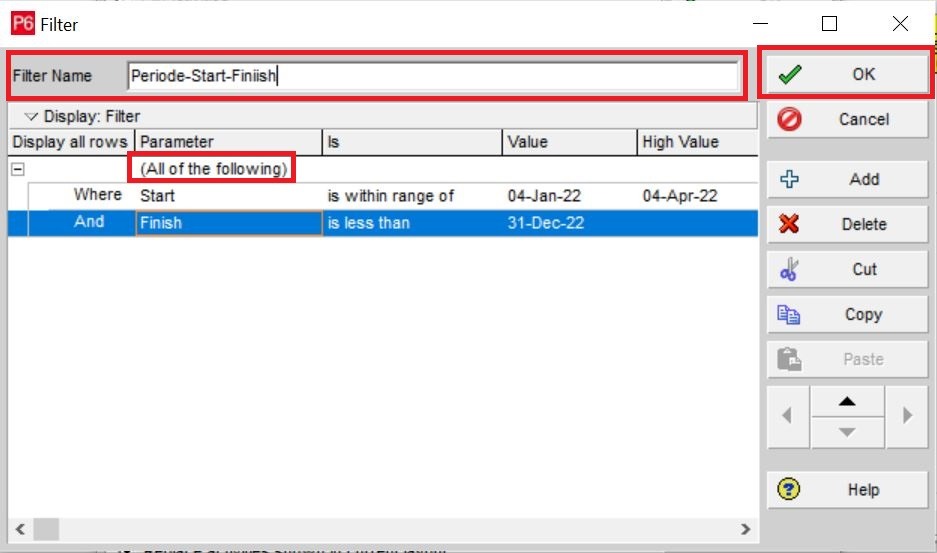
Task: Click the indent right arrow button
Action: 907,416
